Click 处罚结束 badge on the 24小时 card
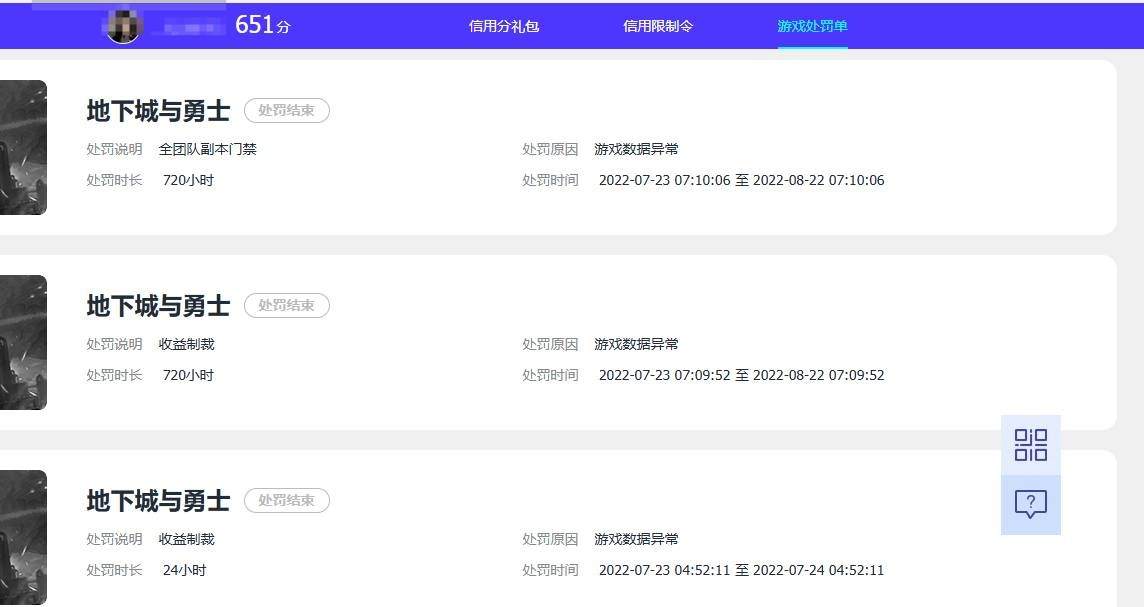The width and height of the screenshot is (1144, 607). tap(287, 500)
